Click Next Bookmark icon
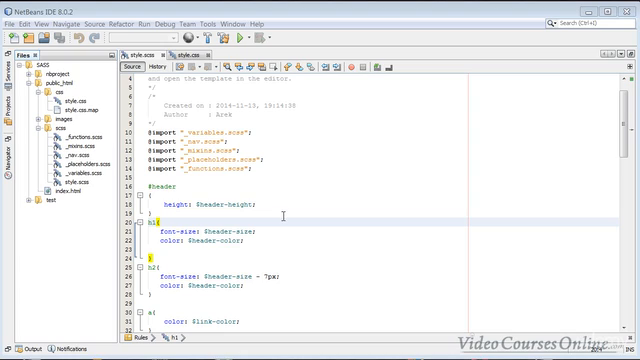 coord(299,67)
